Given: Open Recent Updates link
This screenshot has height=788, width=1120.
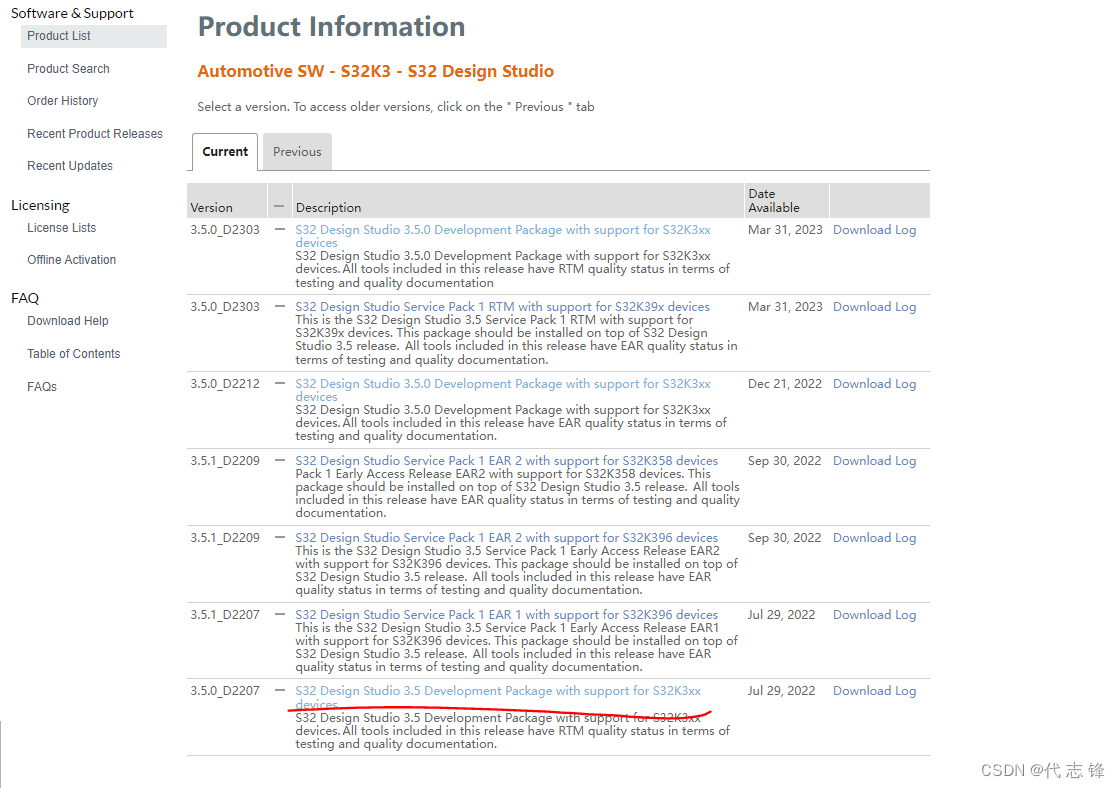Looking at the screenshot, I should click(70, 166).
